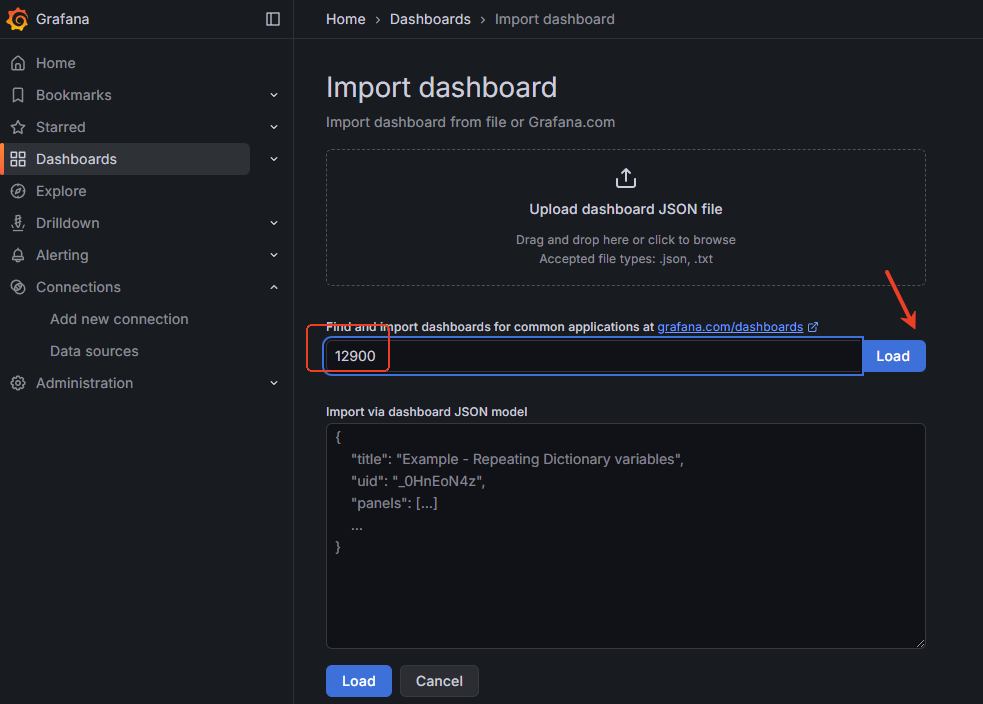The image size is (983, 704).
Task: Click the Dashboards grid icon
Action: (18, 159)
